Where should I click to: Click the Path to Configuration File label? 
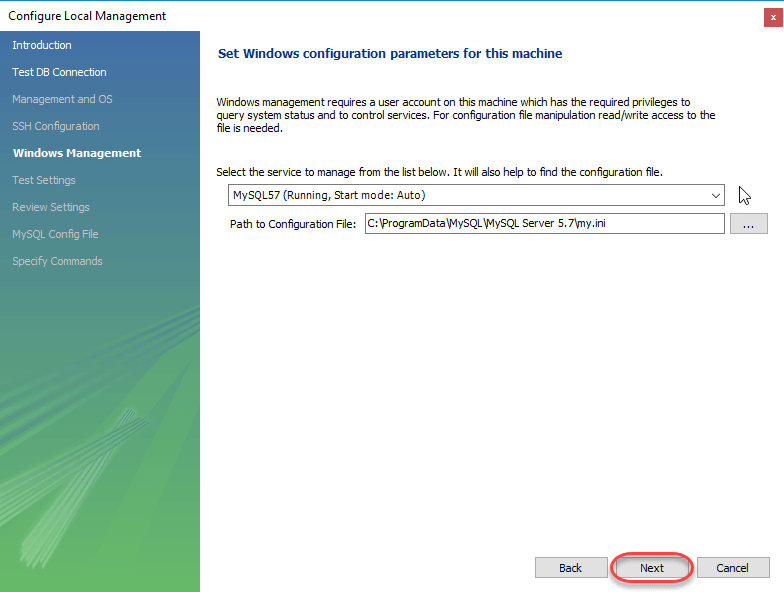click(293, 224)
